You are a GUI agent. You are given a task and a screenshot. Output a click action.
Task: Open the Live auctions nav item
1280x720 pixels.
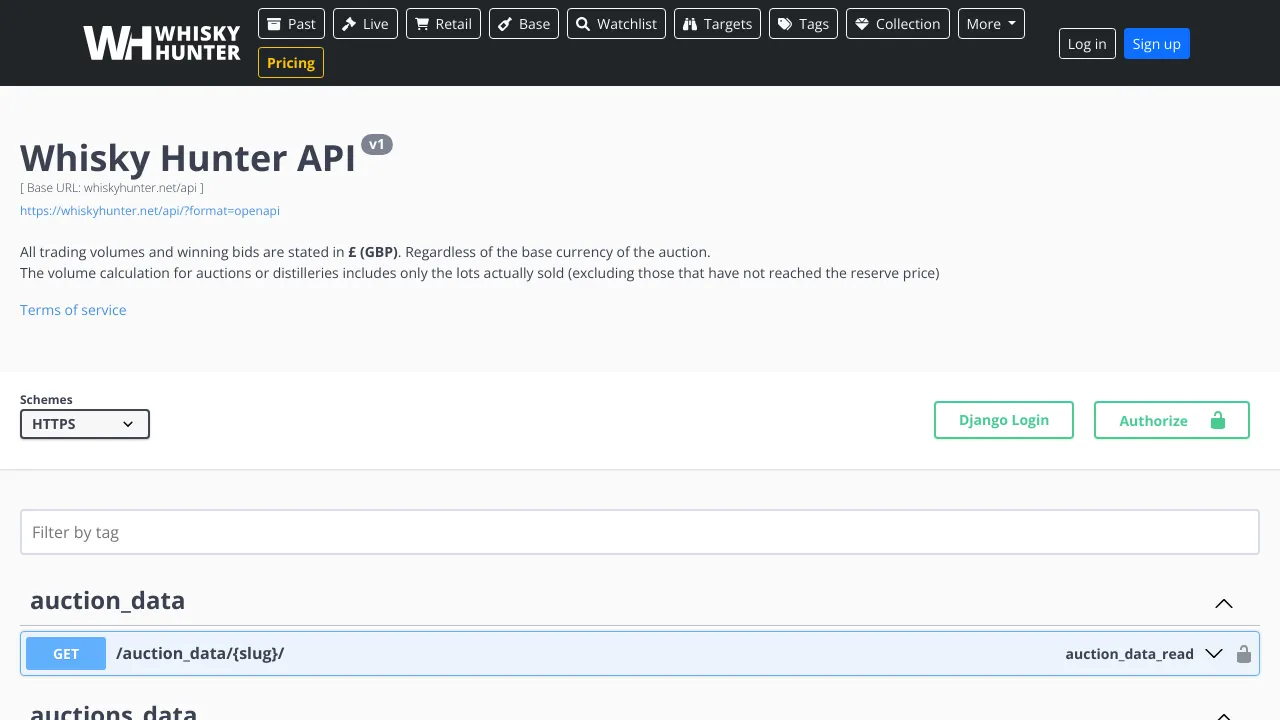365,24
